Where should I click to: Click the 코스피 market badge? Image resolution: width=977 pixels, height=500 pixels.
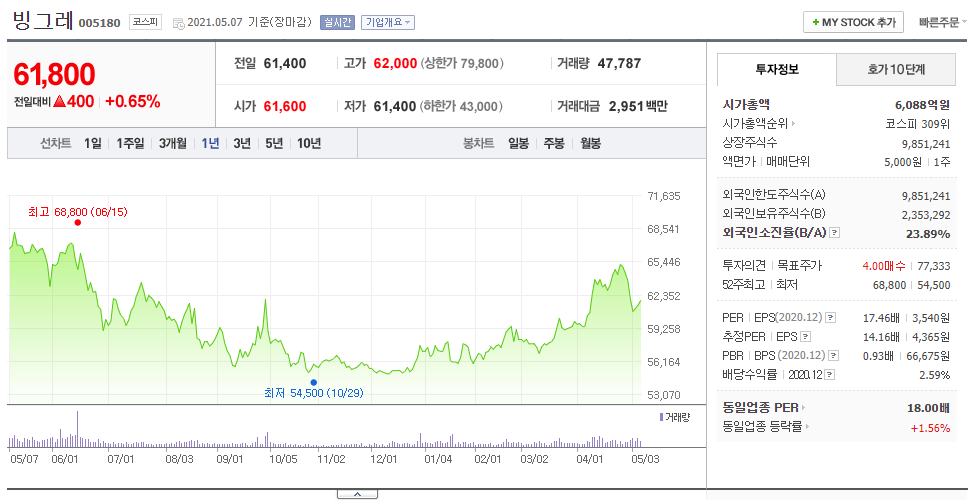click(145, 22)
